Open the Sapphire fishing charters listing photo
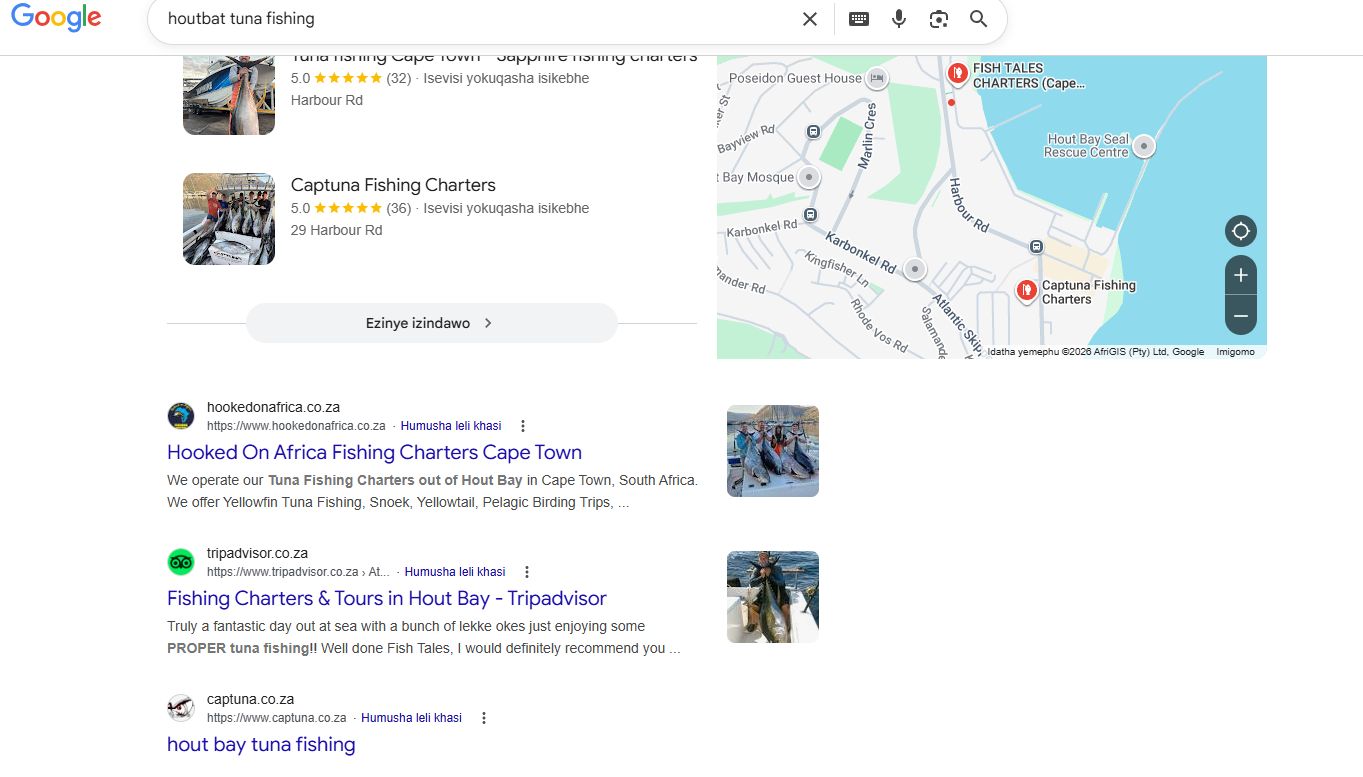 pos(229,95)
